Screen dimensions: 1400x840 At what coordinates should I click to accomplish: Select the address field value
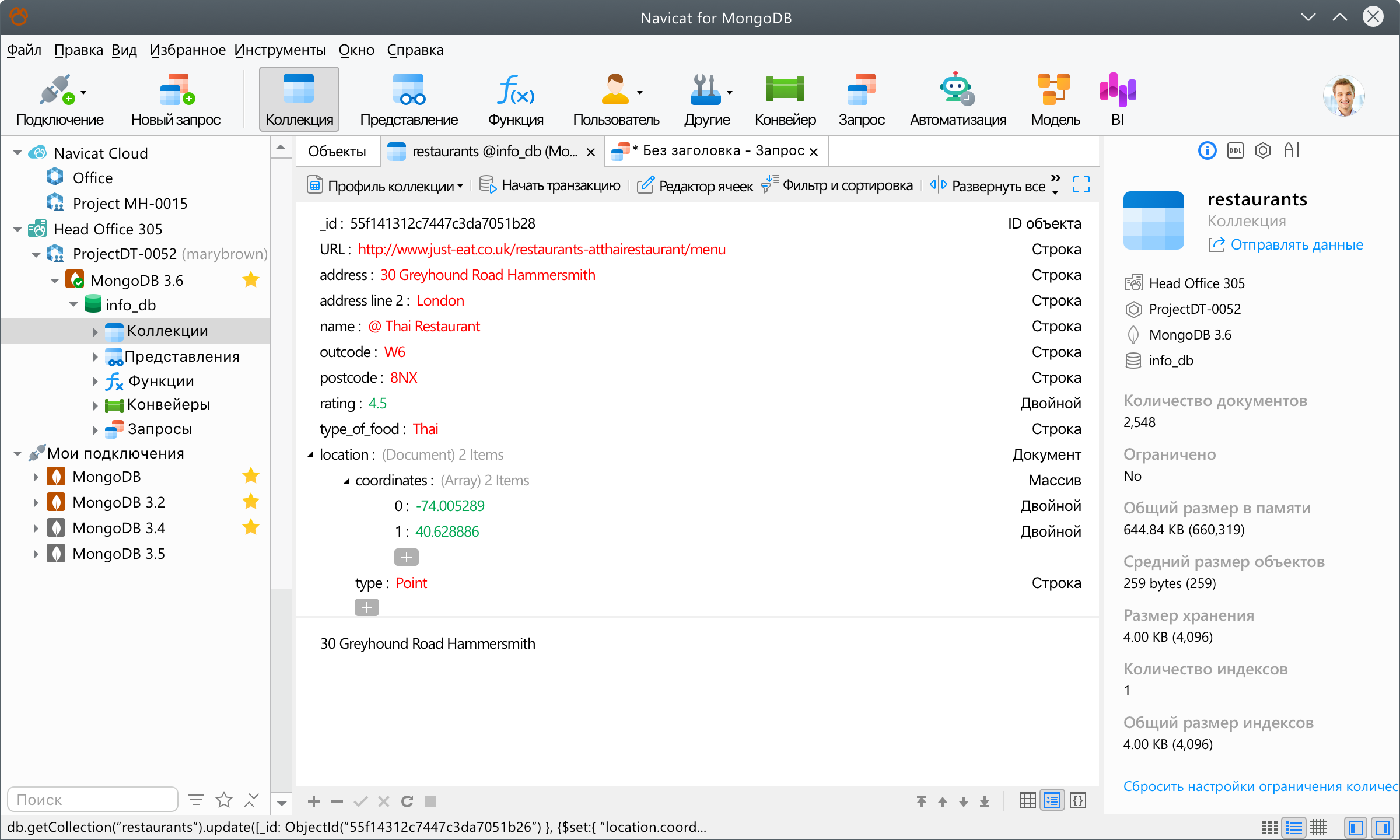[488, 275]
